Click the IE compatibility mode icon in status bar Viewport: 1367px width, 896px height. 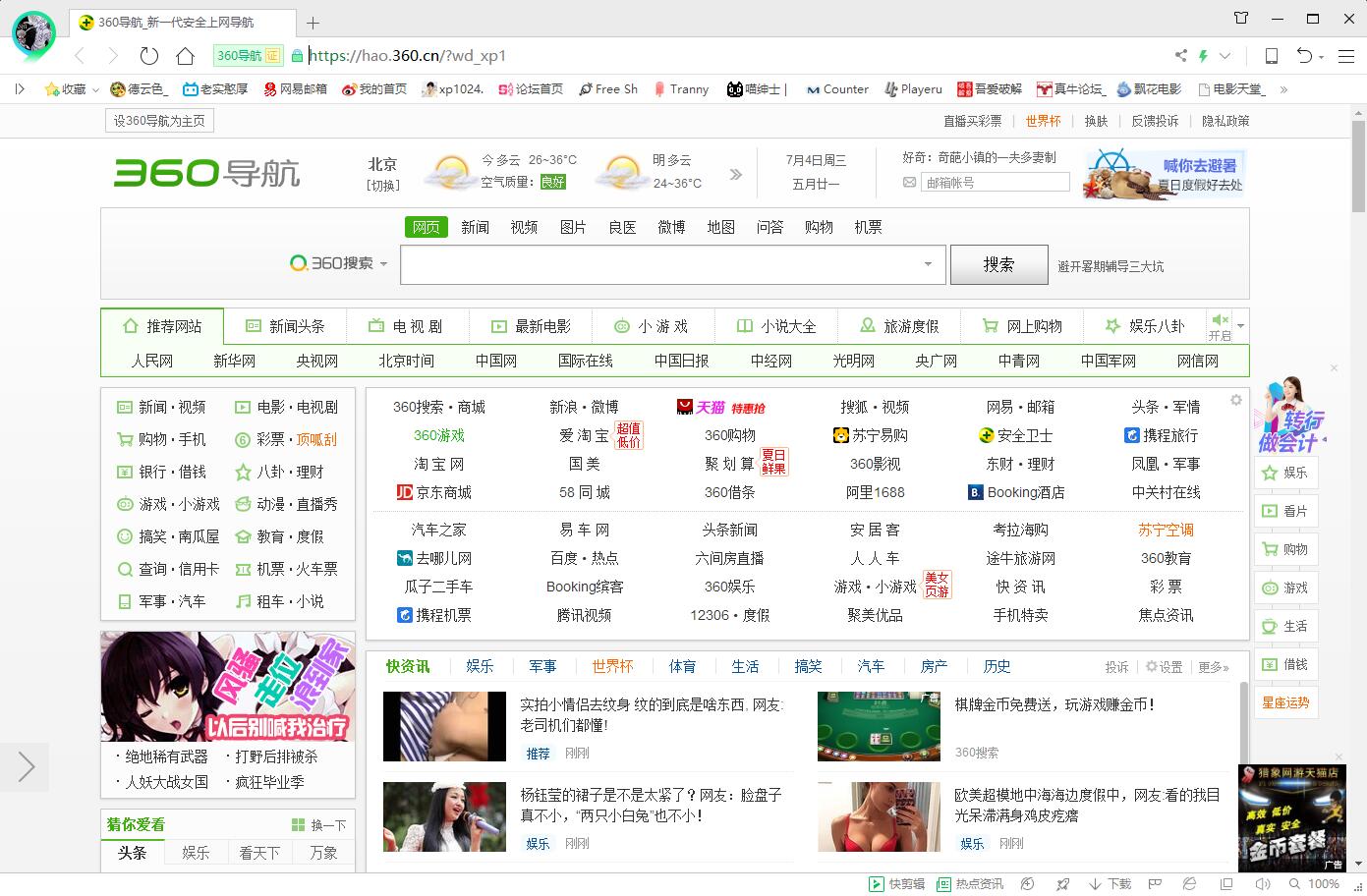[x=1188, y=883]
